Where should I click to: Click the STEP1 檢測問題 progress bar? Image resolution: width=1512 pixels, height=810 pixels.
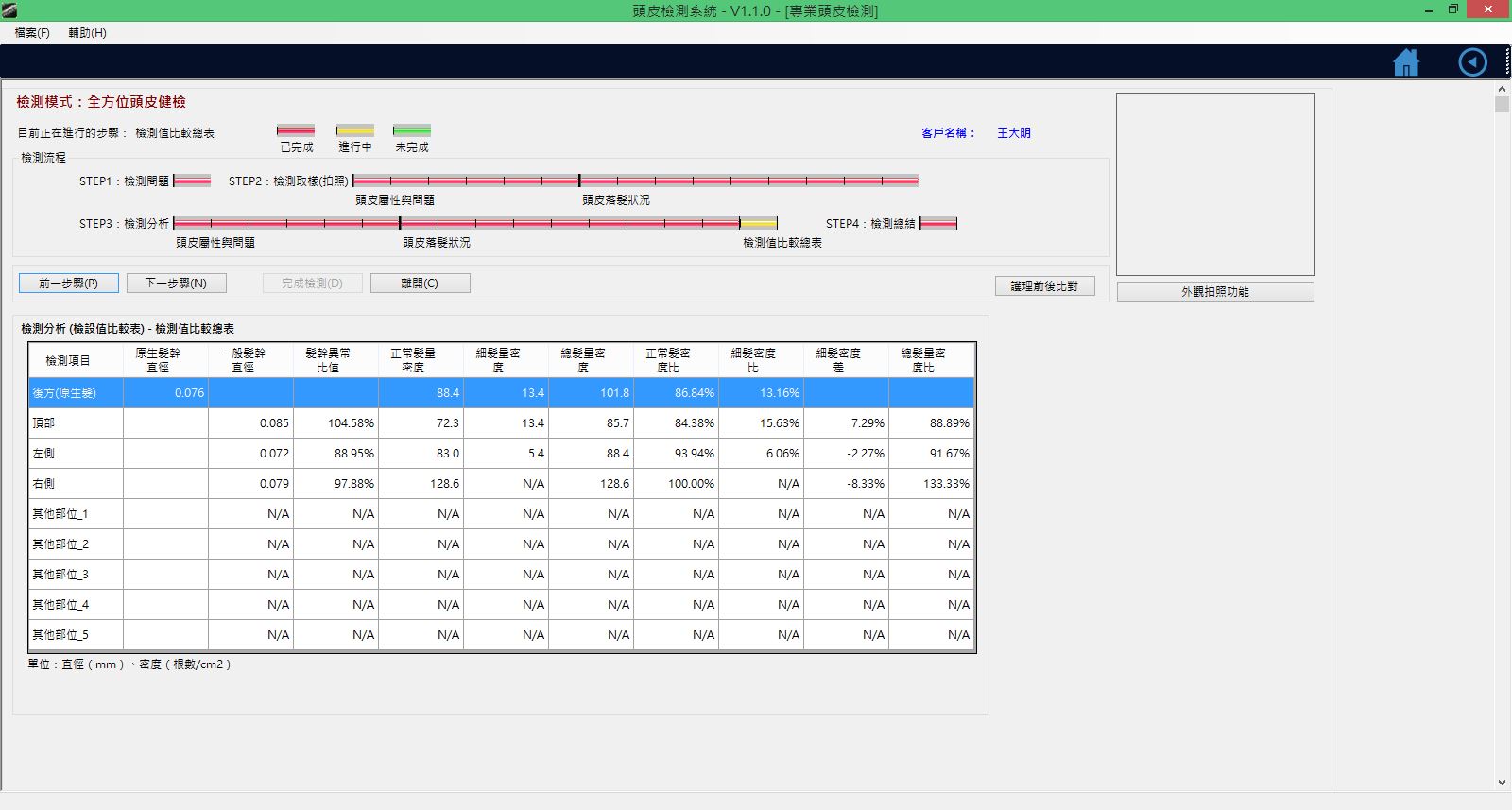[192, 181]
